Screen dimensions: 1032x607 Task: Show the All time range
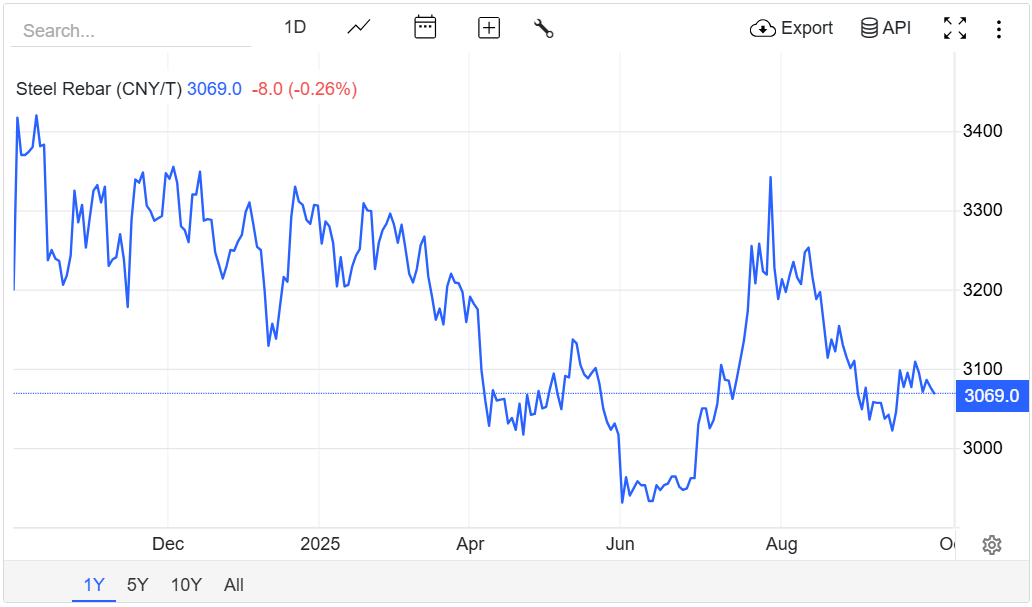pyautogui.click(x=234, y=585)
